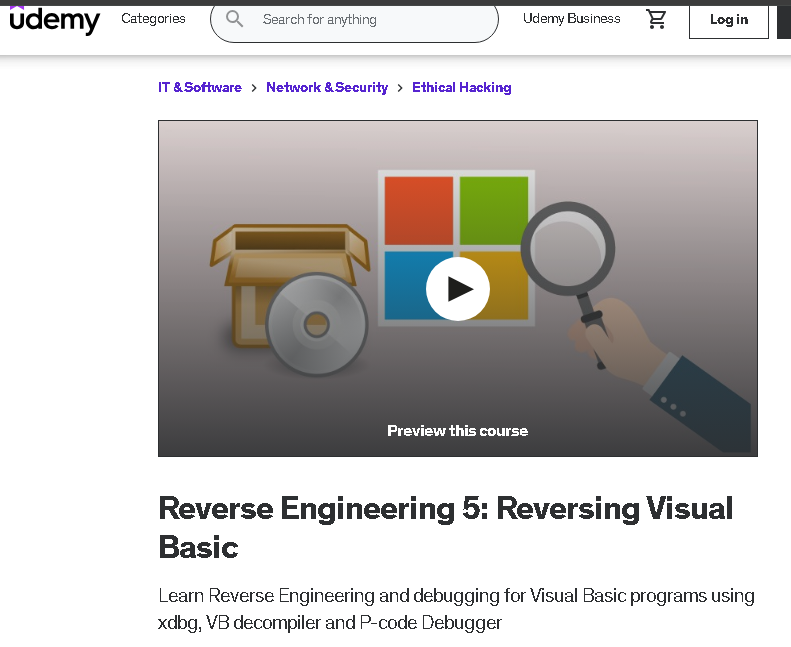Go to IT & Software breadcrumb

[x=200, y=87]
